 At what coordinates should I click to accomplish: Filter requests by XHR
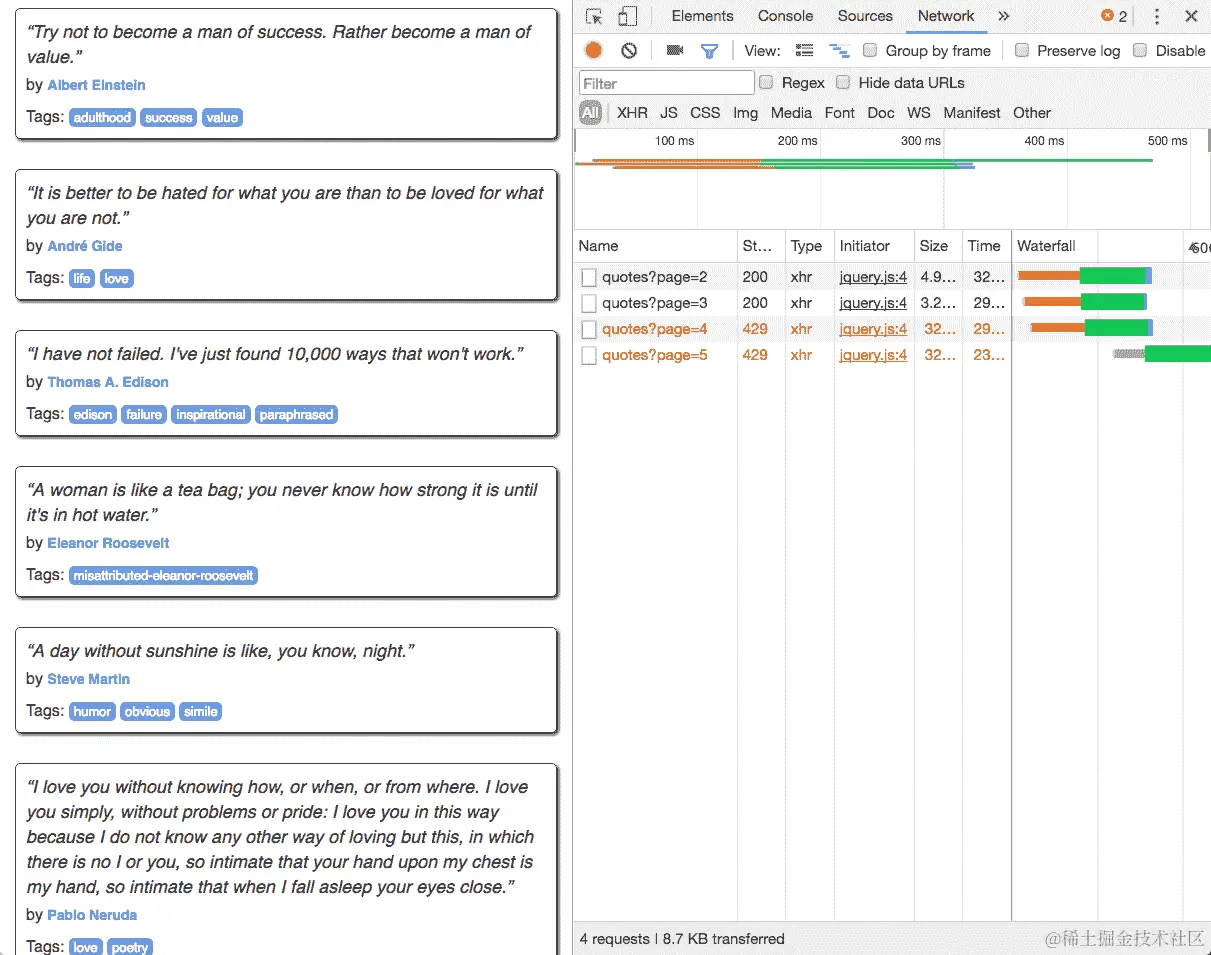coord(632,113)
